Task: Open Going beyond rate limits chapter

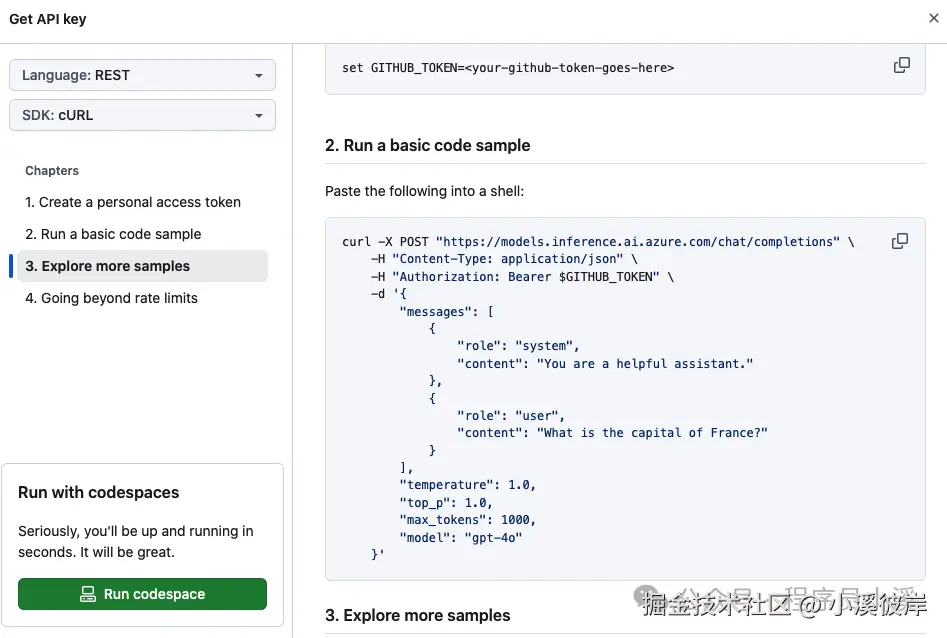Action: point(111,298)
